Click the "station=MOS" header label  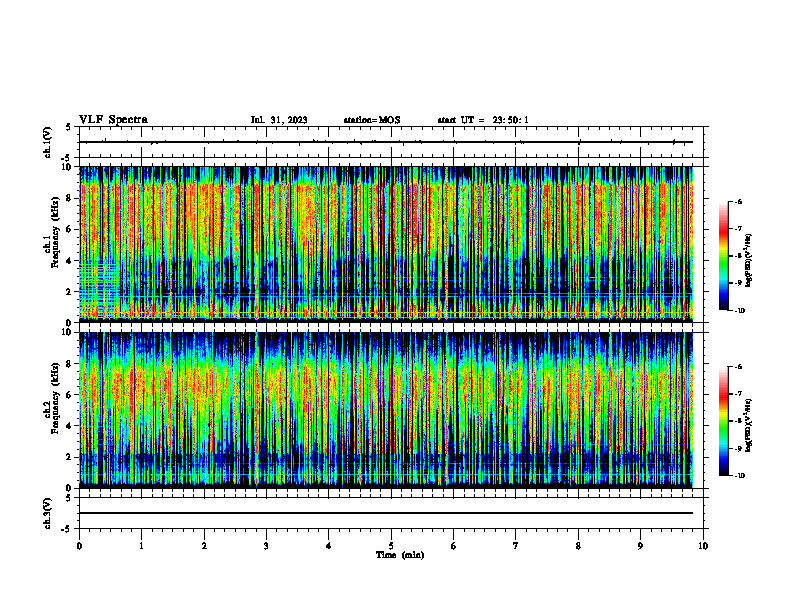click(372, 120)
